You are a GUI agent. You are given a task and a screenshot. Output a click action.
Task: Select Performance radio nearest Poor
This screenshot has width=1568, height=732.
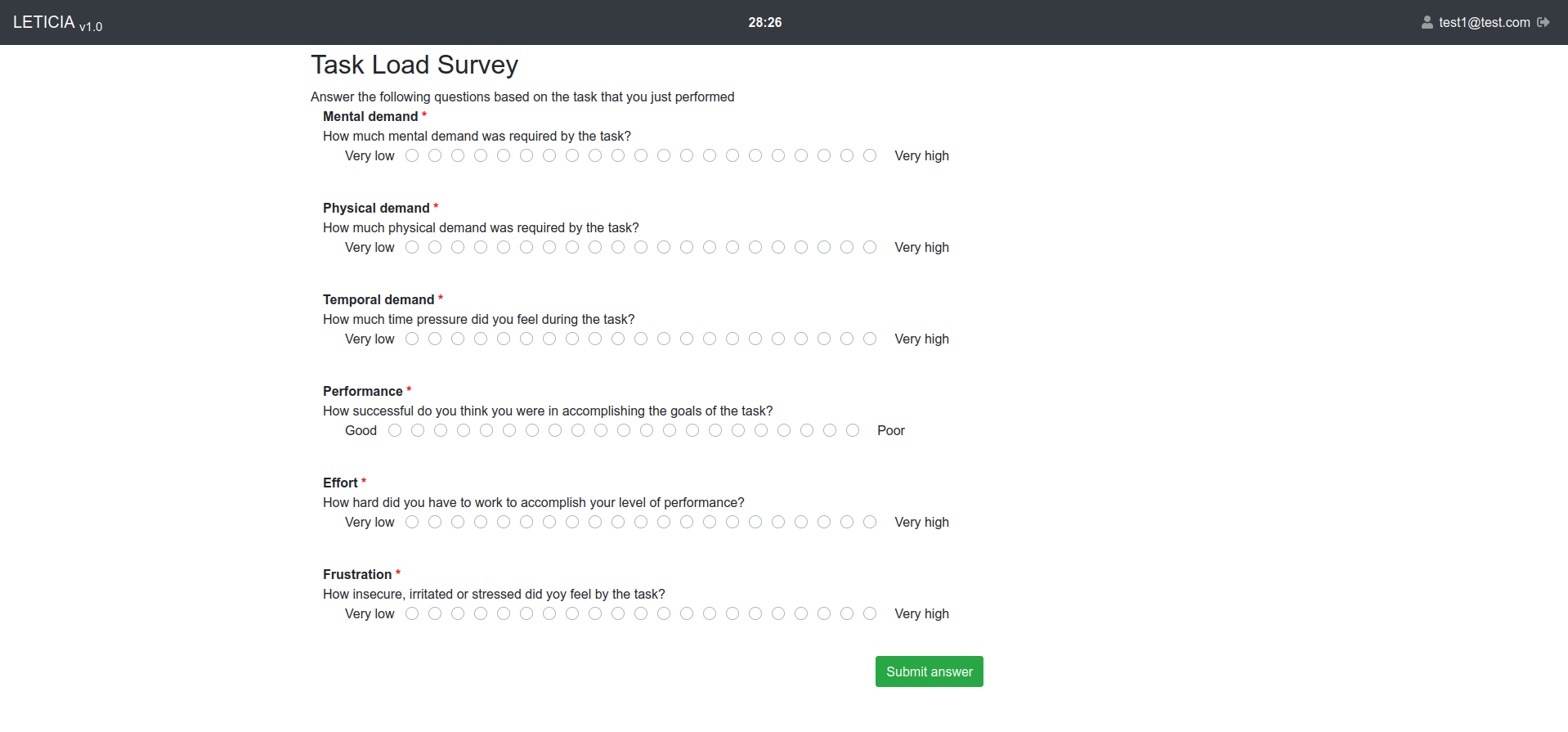[x=853, y=430]
